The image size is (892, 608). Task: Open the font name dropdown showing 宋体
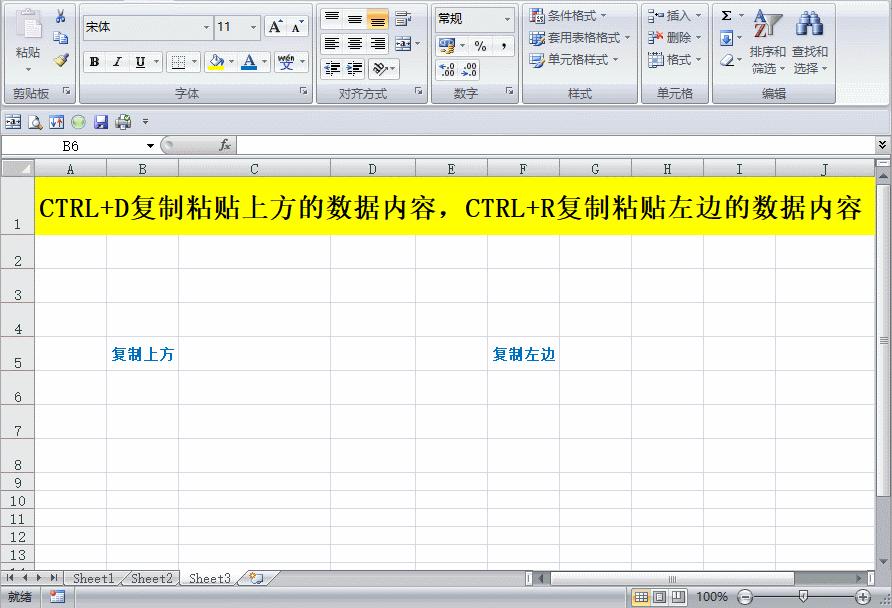coord(207,28)
